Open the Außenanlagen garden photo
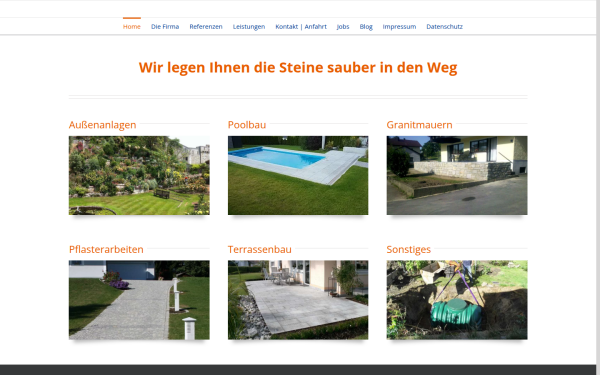This screenshot has width=600, height=375. (x=139, y=175)
